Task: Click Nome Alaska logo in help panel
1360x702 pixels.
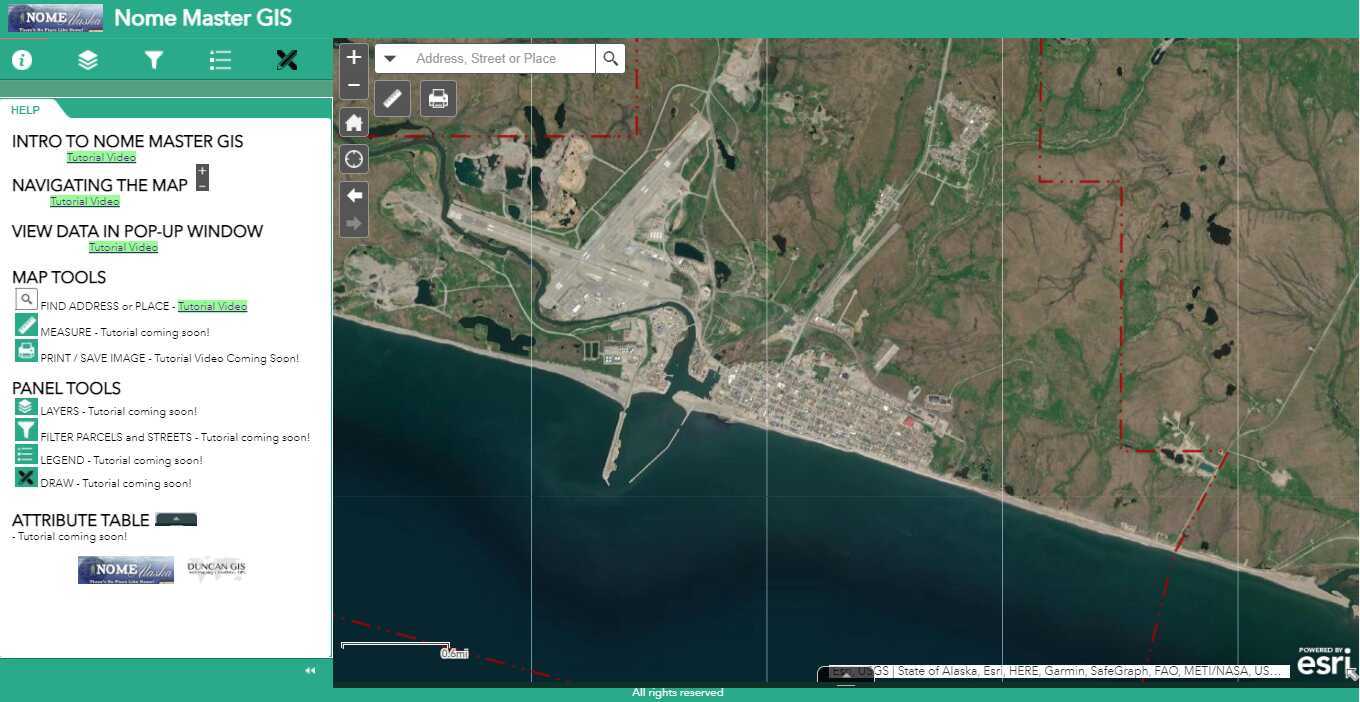Action: pyautogui.click(x=126, y=570)
